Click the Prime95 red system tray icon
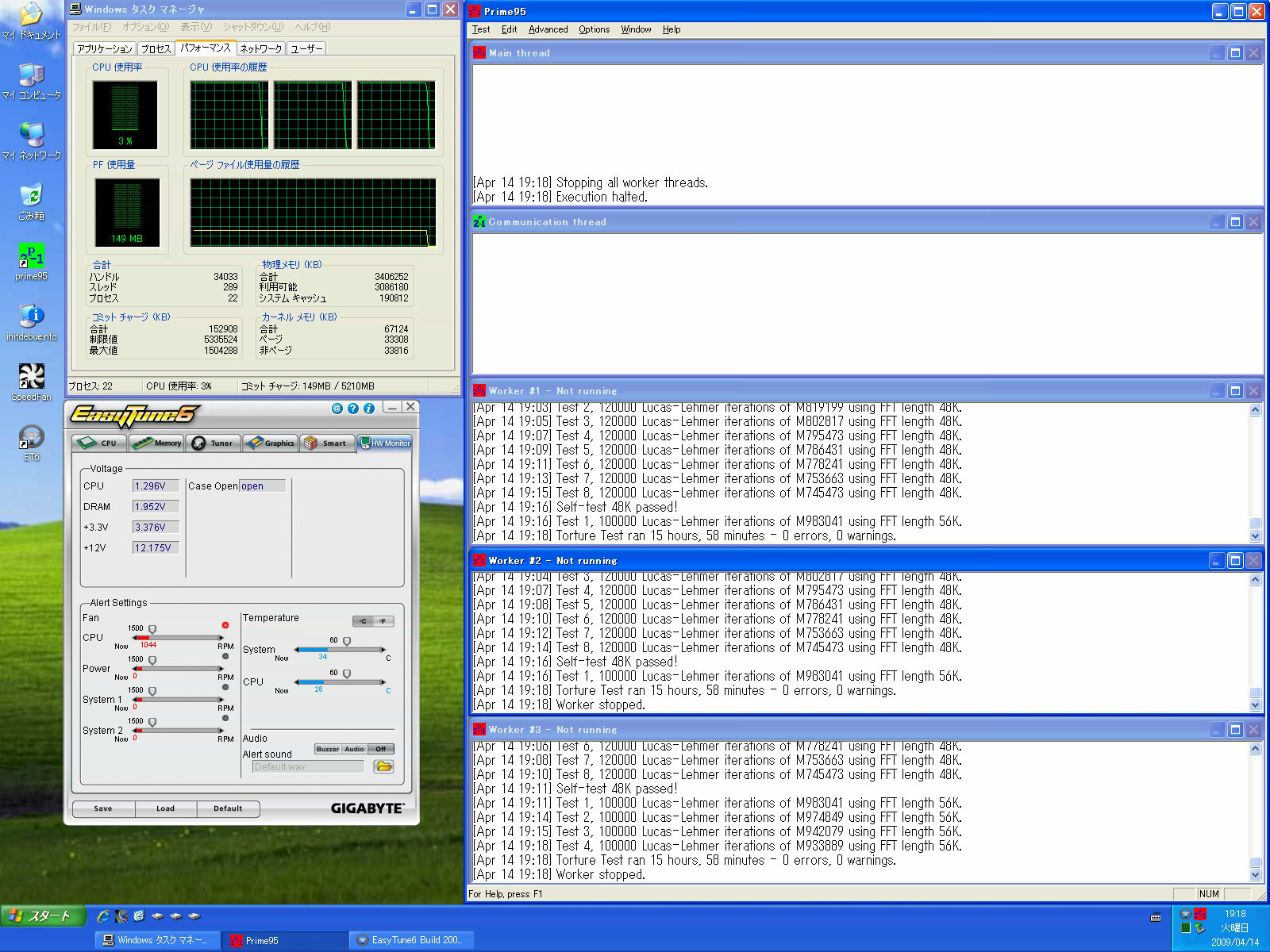1270x952 pixels. click(1200, 914)
